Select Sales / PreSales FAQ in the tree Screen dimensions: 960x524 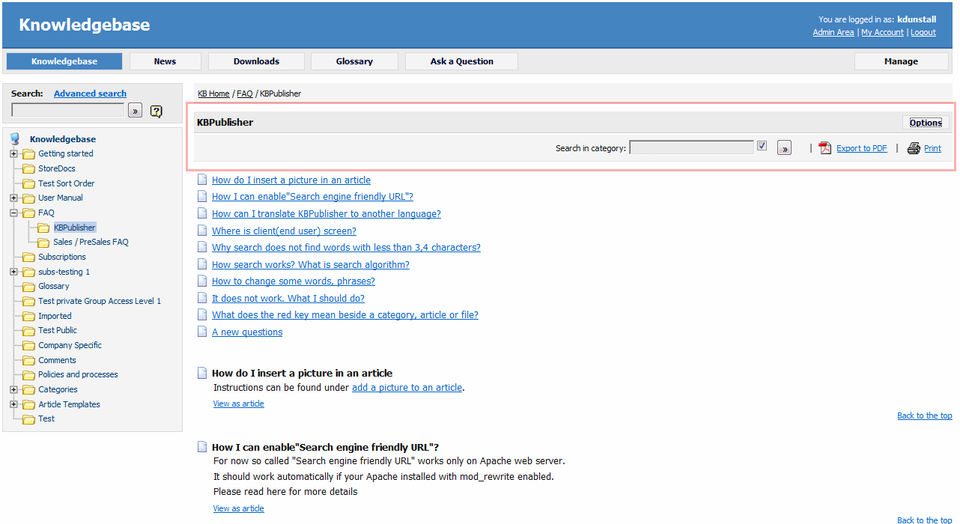tap(91, 242)
